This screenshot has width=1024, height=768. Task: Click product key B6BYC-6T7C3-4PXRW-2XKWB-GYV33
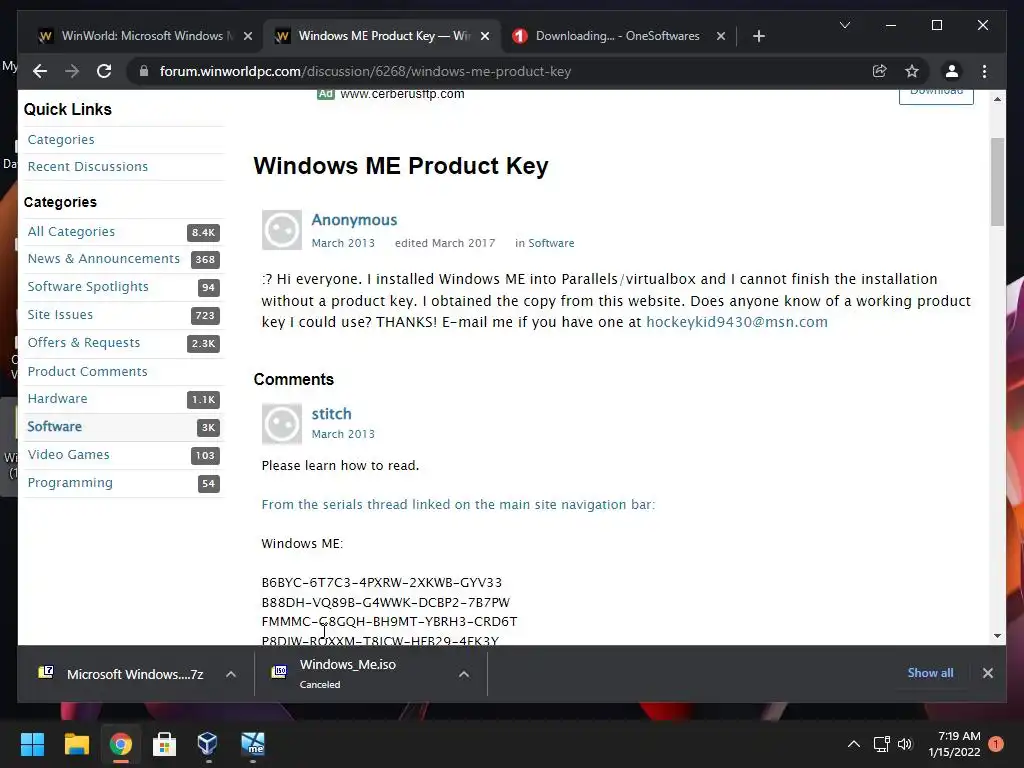click(381, 583)
